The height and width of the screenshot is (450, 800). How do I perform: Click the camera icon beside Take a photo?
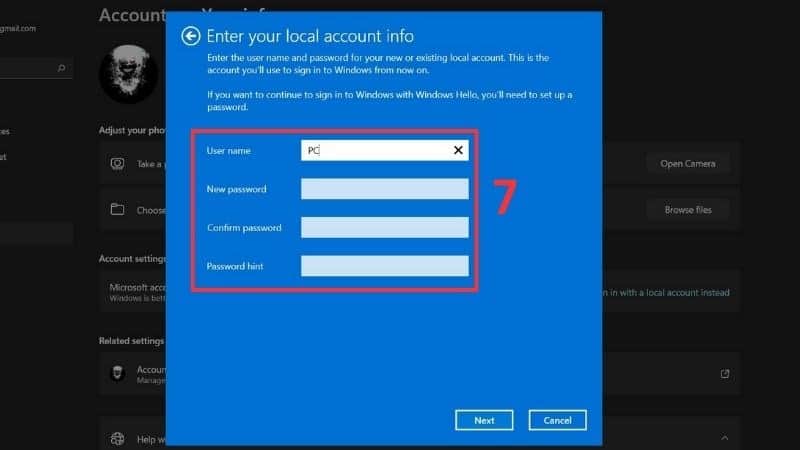click(118, 163)
